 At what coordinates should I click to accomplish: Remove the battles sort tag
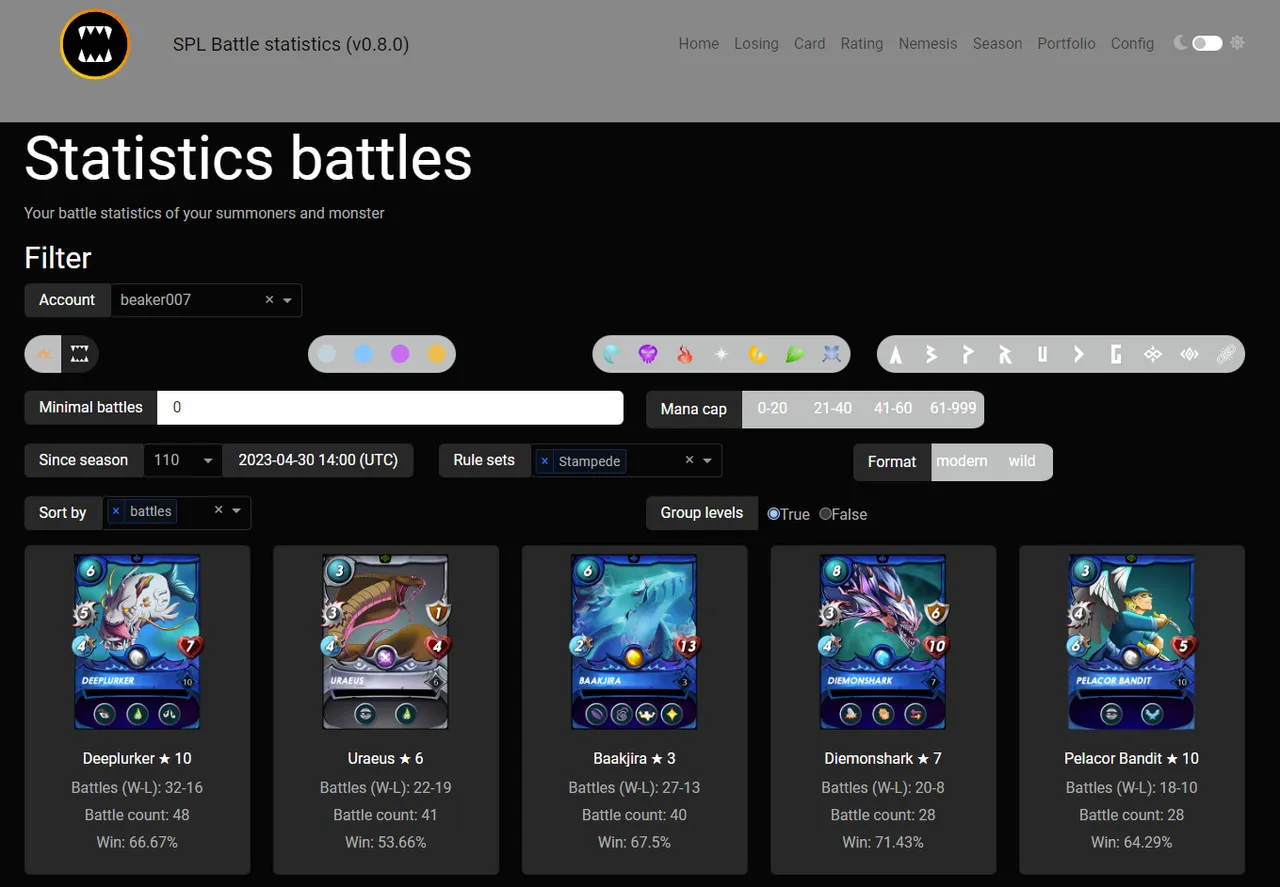[x=116, y=511]
